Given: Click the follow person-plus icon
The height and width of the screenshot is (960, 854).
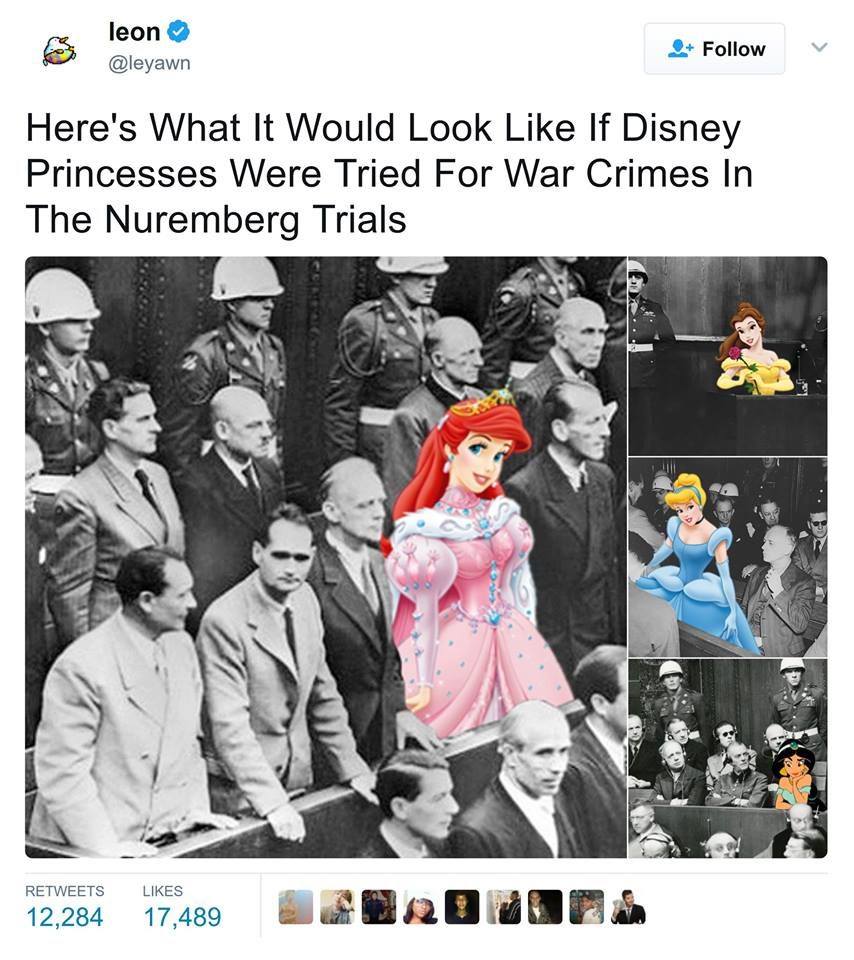Looking at the screenshot, I should pyautogui.click(x=680, y=49).
